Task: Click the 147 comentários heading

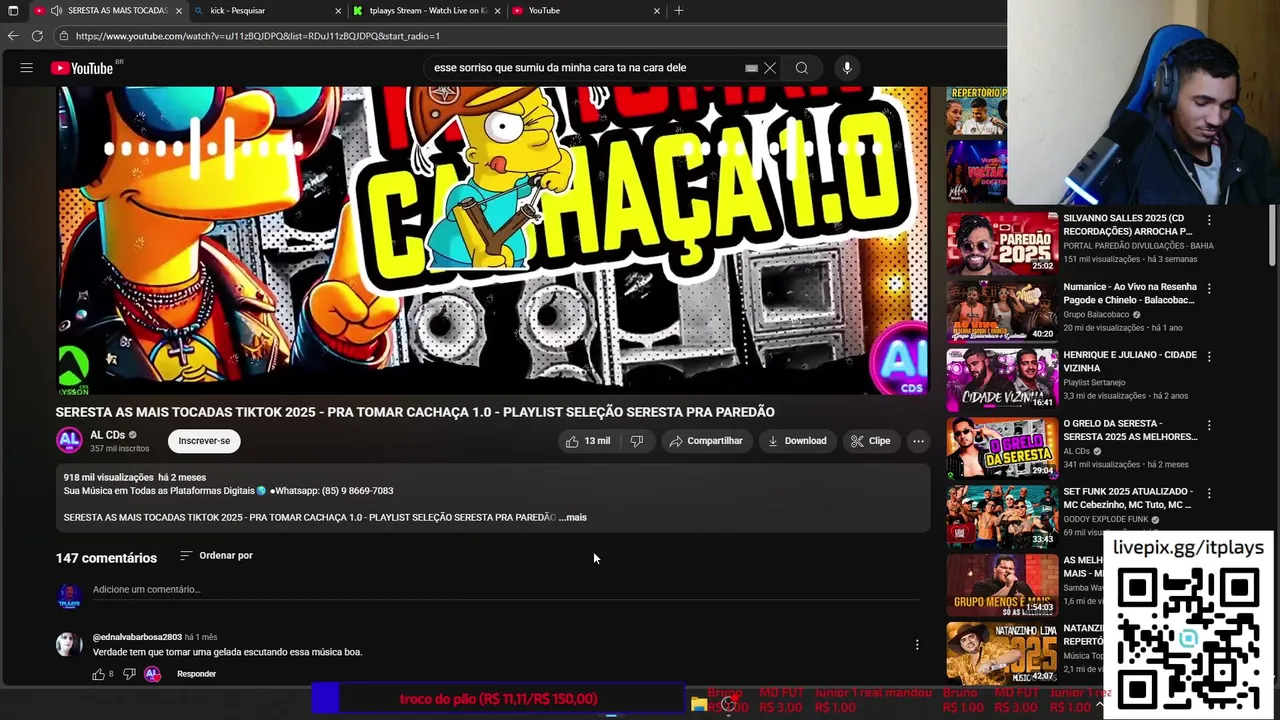Action: pyautogui.click(x=106, y=558)
